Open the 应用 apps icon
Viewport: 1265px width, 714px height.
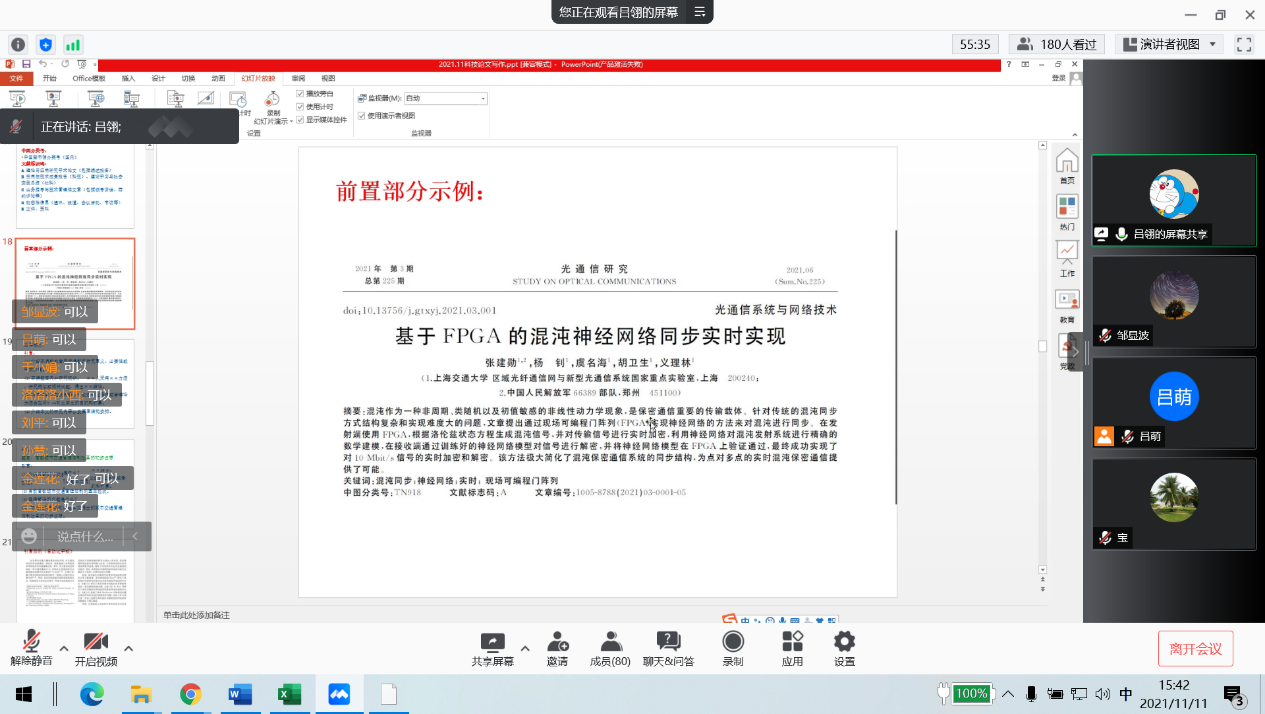click(792, 642)
